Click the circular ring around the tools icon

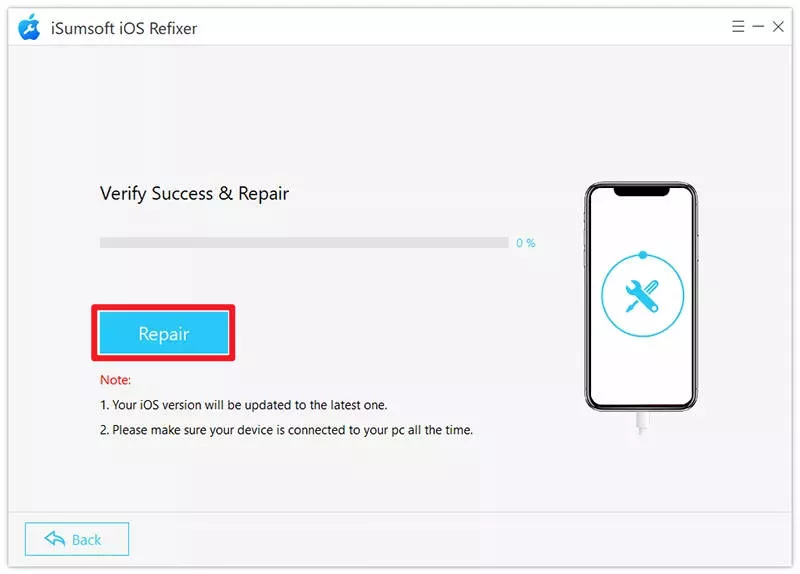pos(642,295)
